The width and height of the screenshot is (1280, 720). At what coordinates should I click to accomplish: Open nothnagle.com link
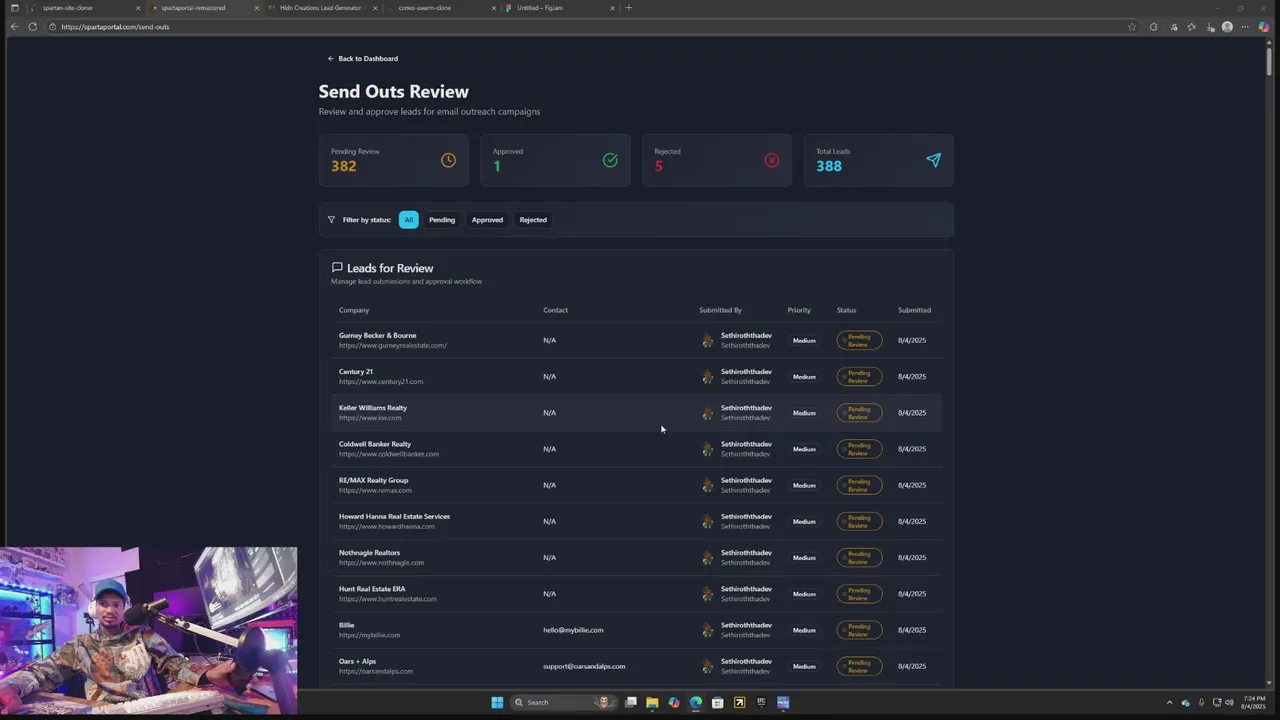[x=381, y=563]
